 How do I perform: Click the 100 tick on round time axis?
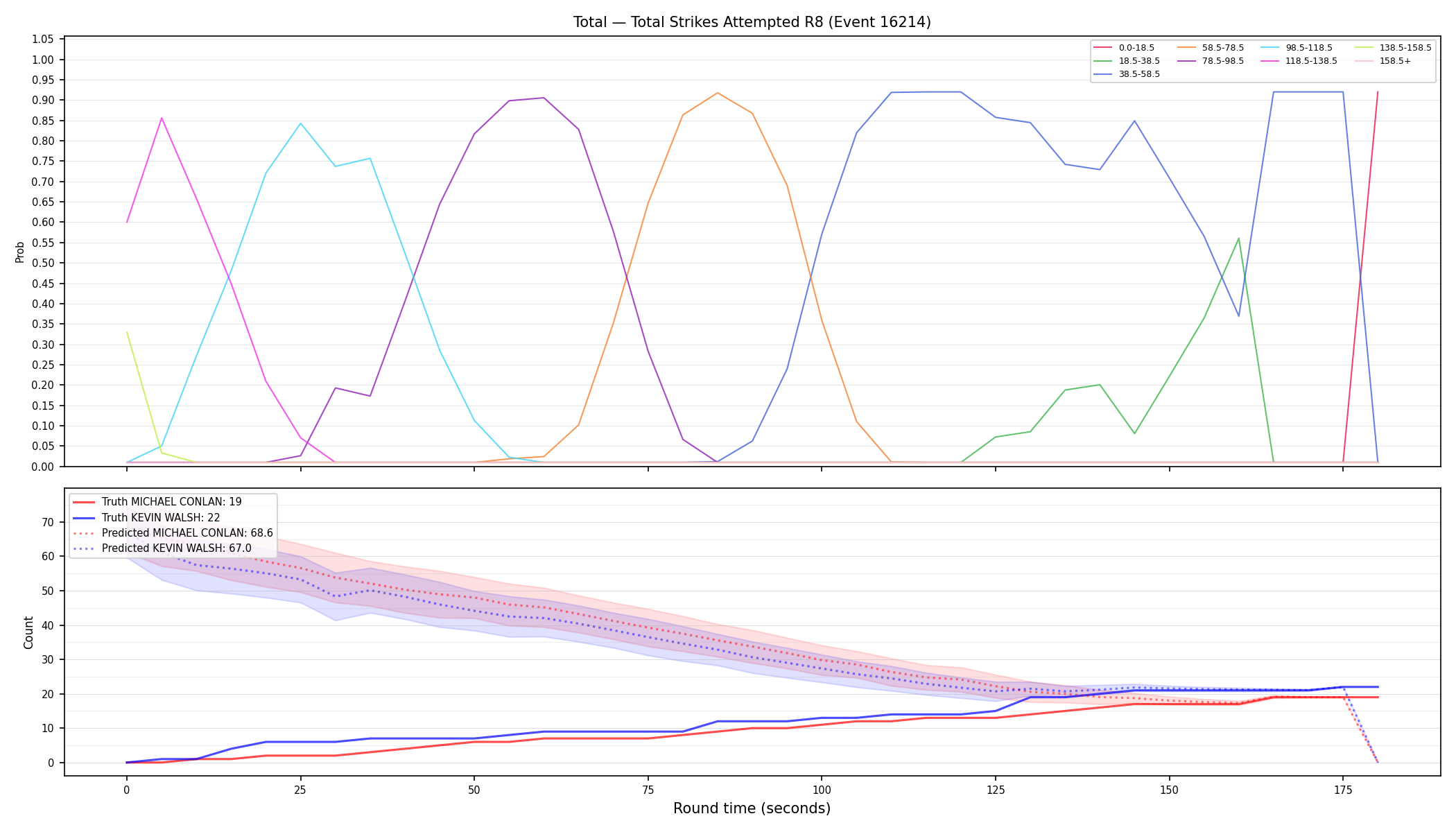pos(822,790)
